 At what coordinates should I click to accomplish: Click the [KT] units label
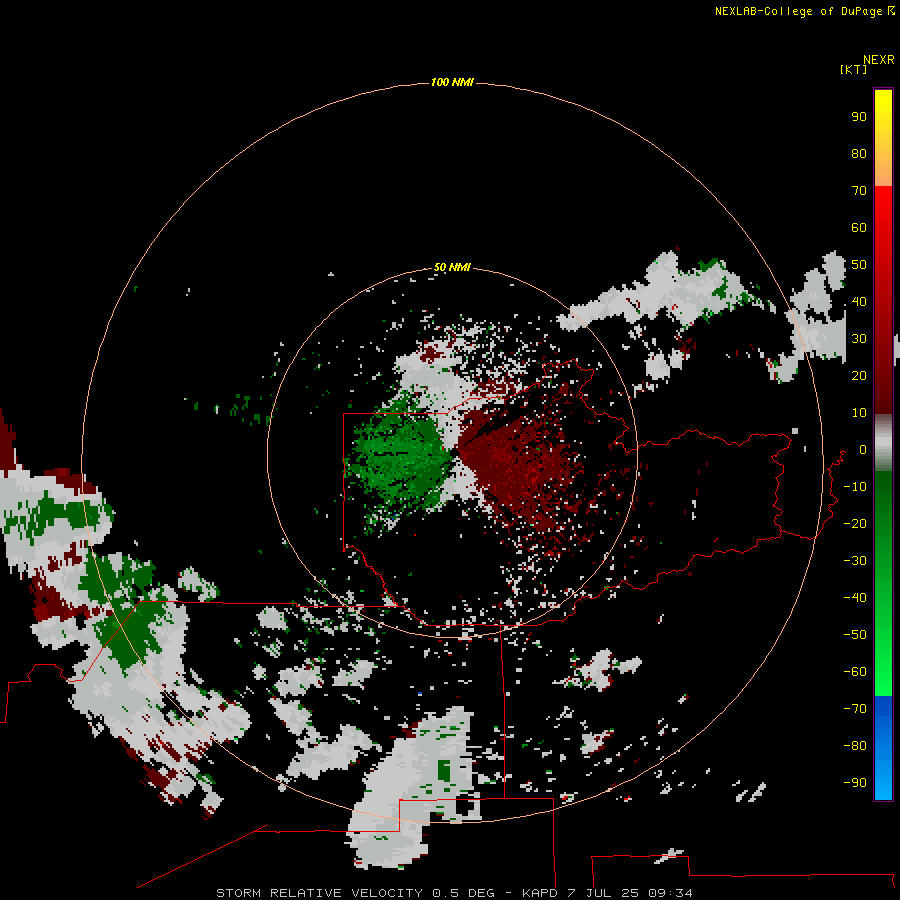click(853, 69)
